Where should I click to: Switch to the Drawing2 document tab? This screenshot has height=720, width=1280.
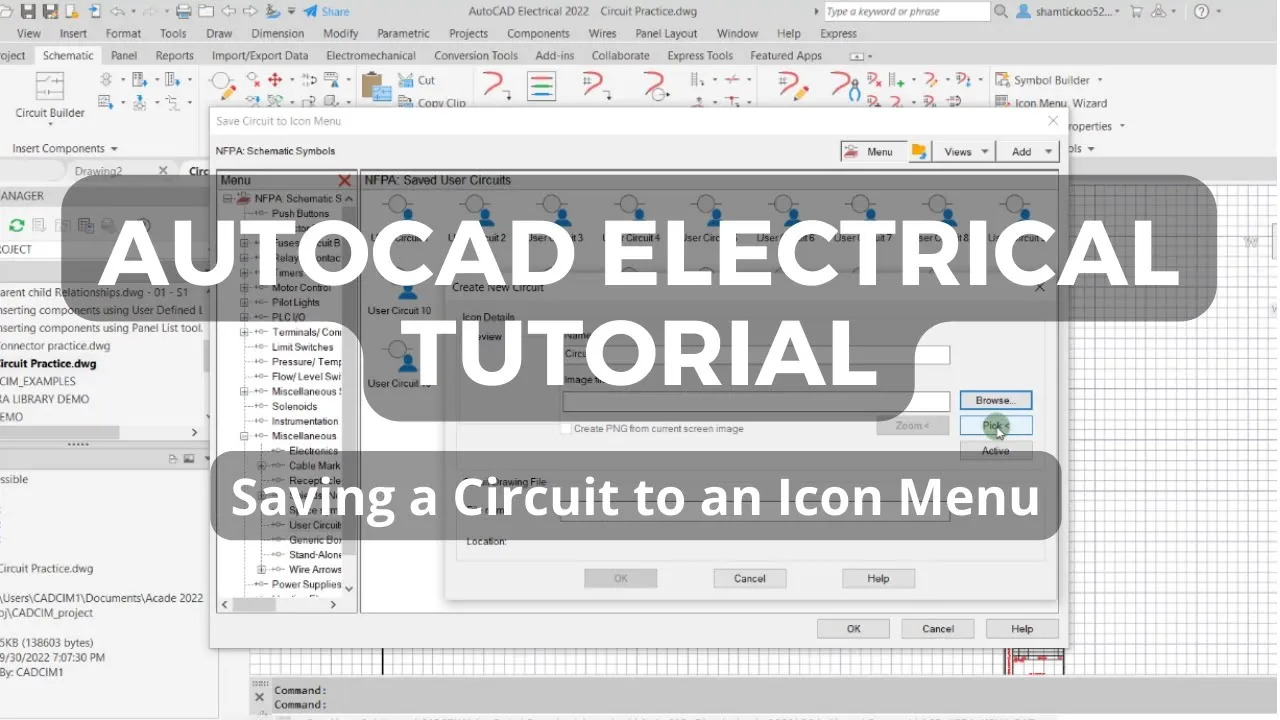[98, 171]
